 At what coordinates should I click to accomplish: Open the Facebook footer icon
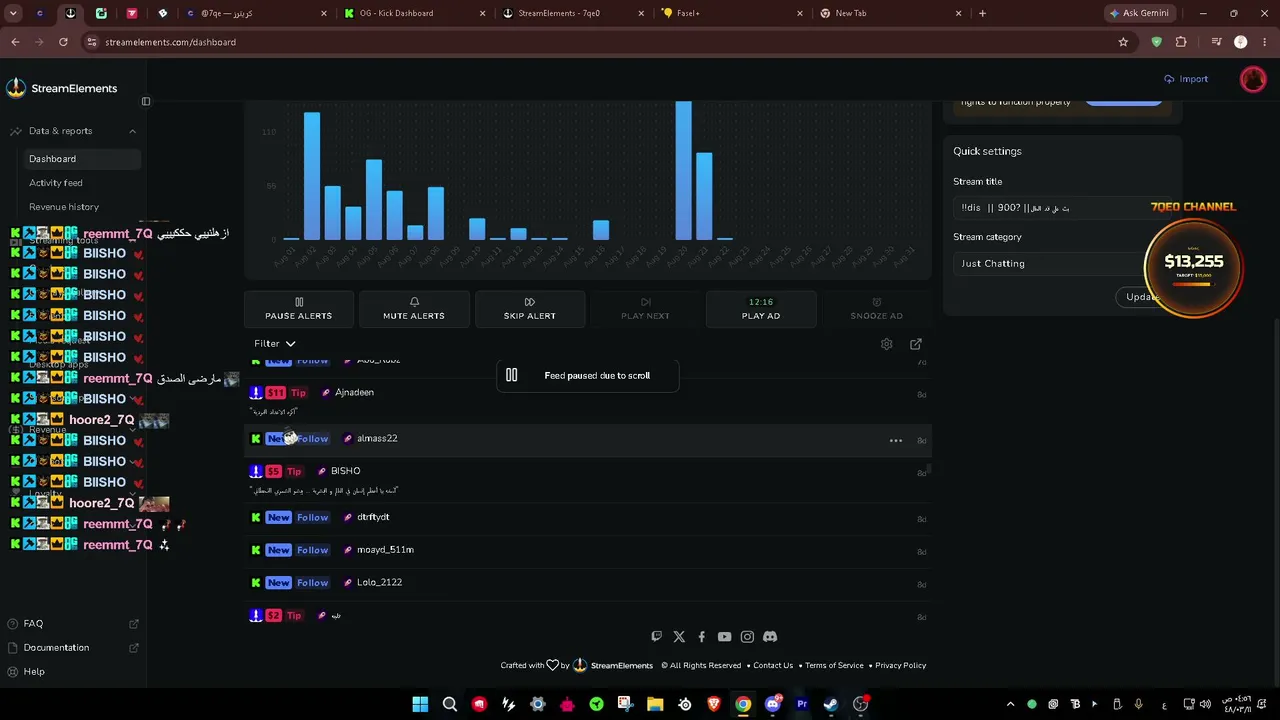(x=702, y=637)
